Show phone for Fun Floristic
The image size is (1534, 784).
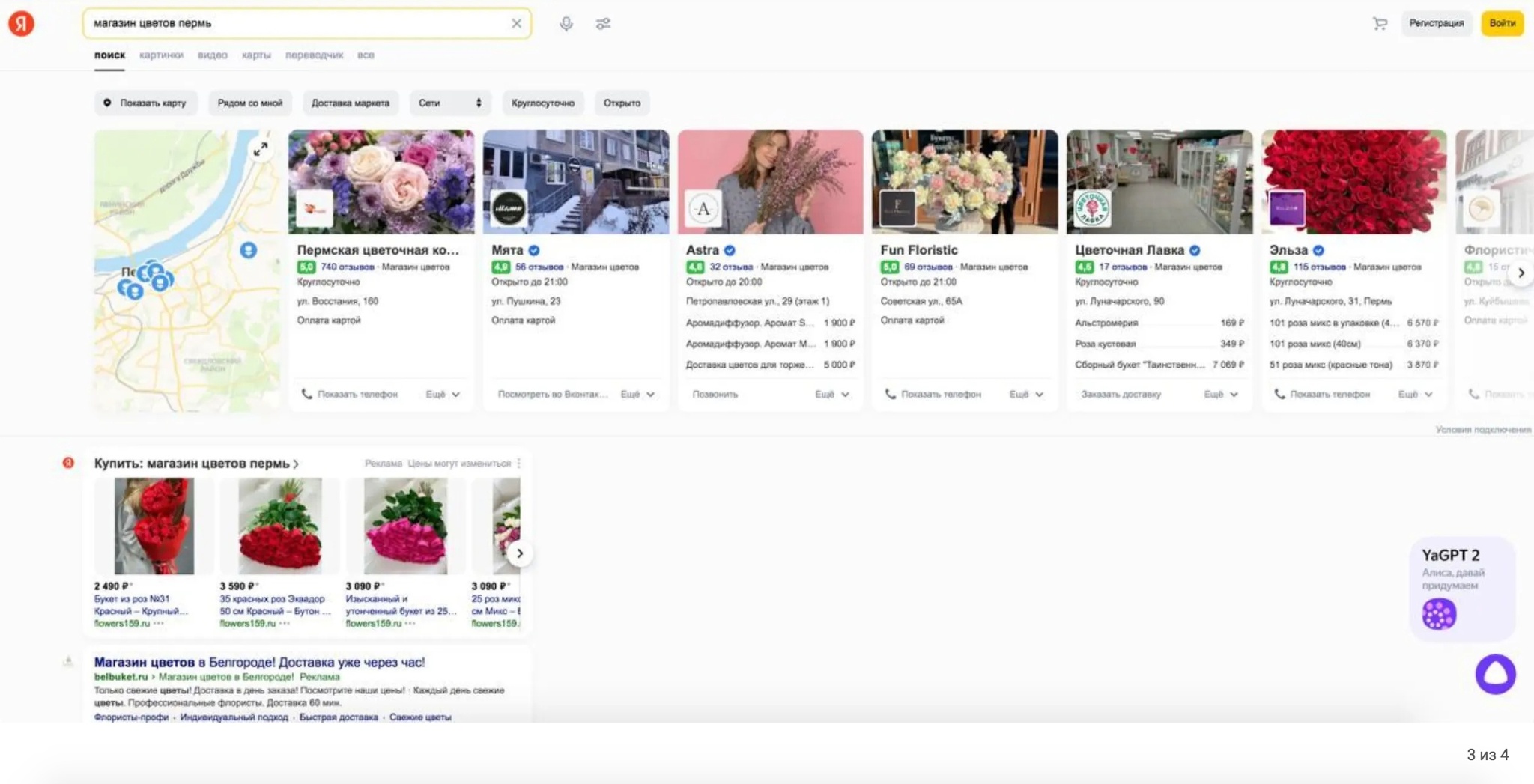tap(933, 394)
